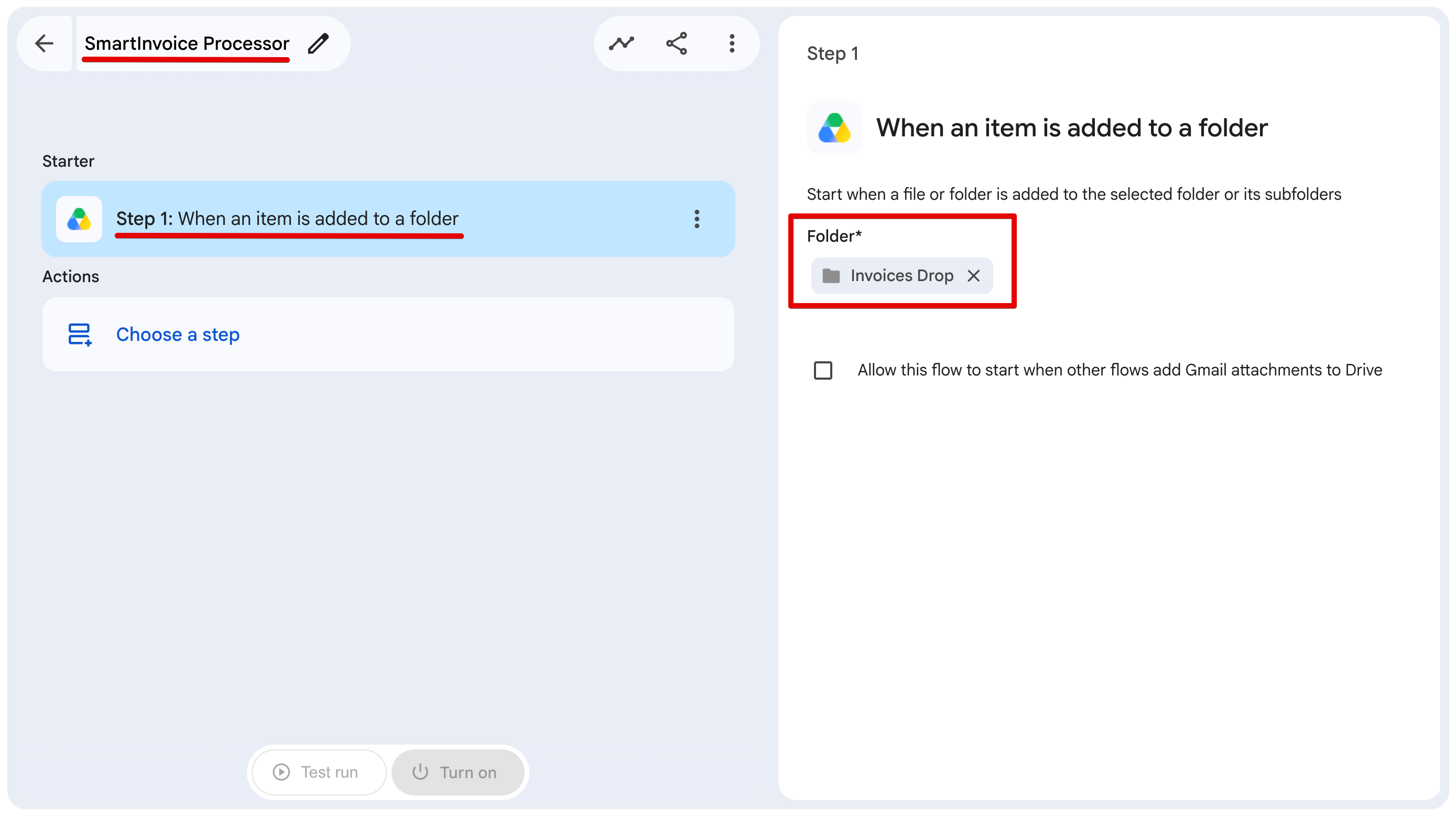1456x817 pixels.
Task: Click the add-step icon beside Choose a step
Action: click(80, 334)
